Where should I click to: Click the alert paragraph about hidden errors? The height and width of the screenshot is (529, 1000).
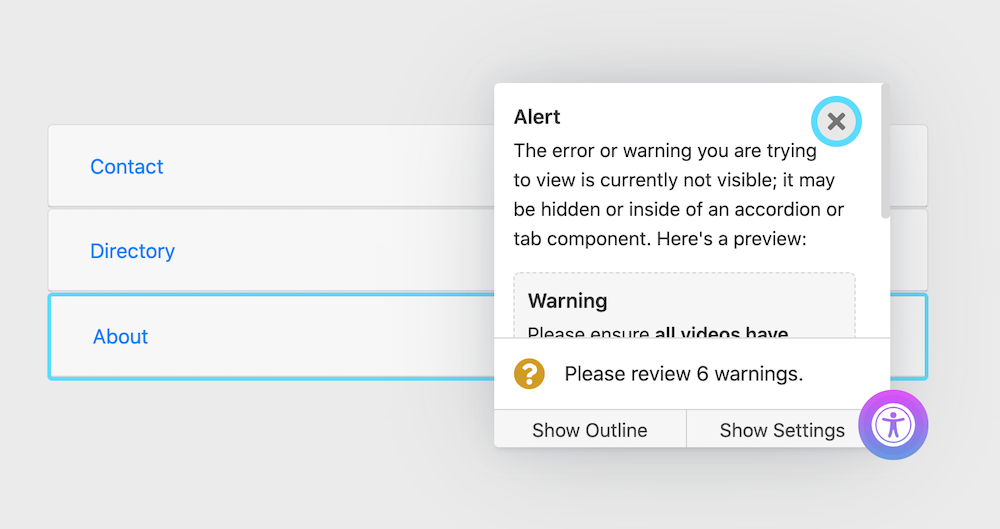[x=679, y=195]
